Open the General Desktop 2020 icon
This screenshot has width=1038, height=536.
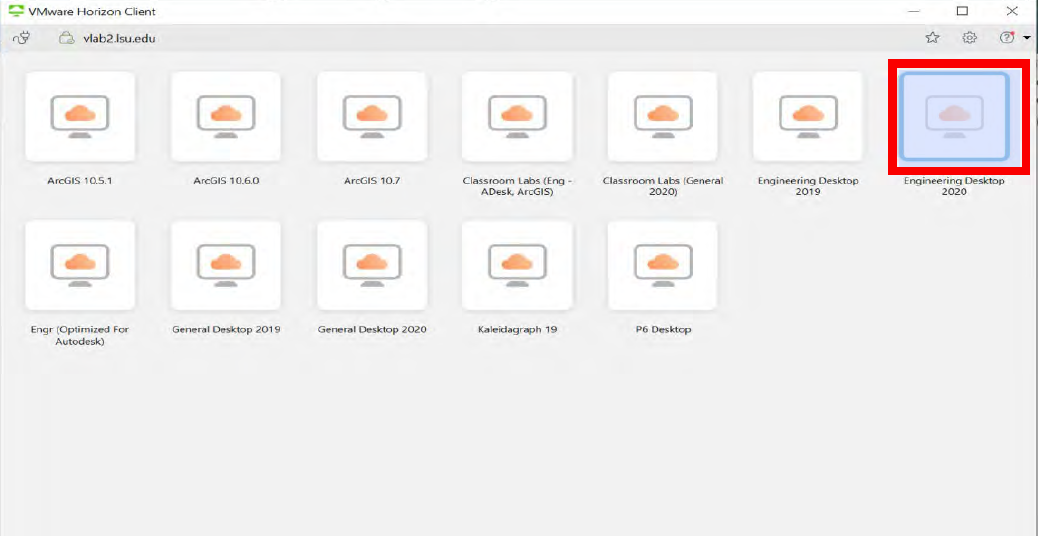coord(371,266)
